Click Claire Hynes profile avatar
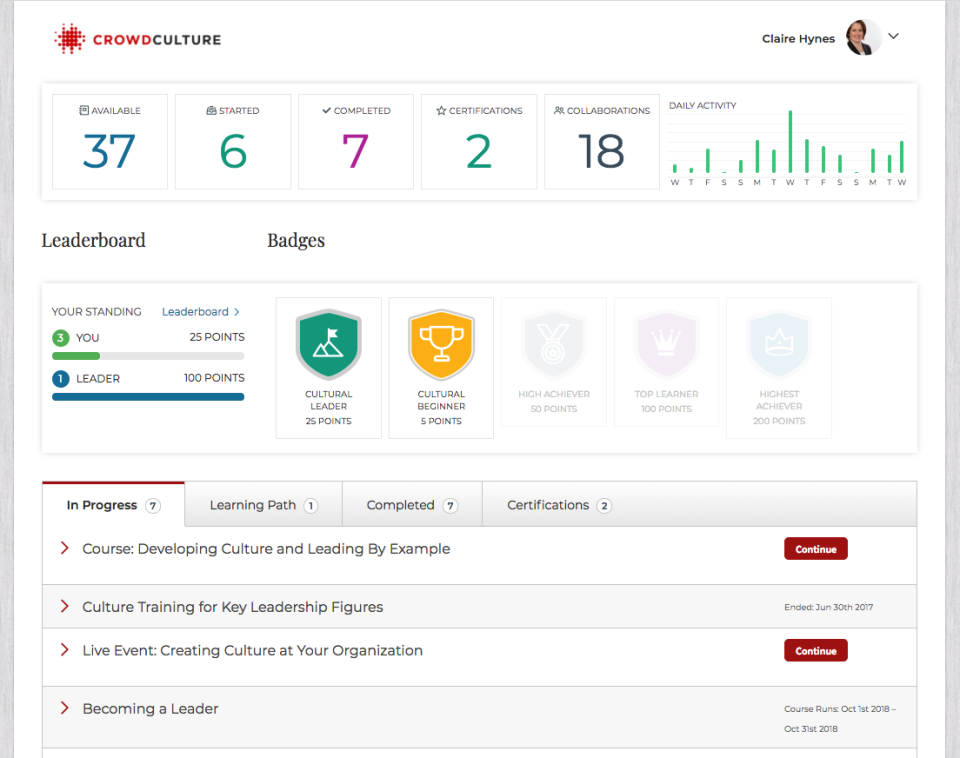Viewport: 960px width, 758px height. pos(862,38)
